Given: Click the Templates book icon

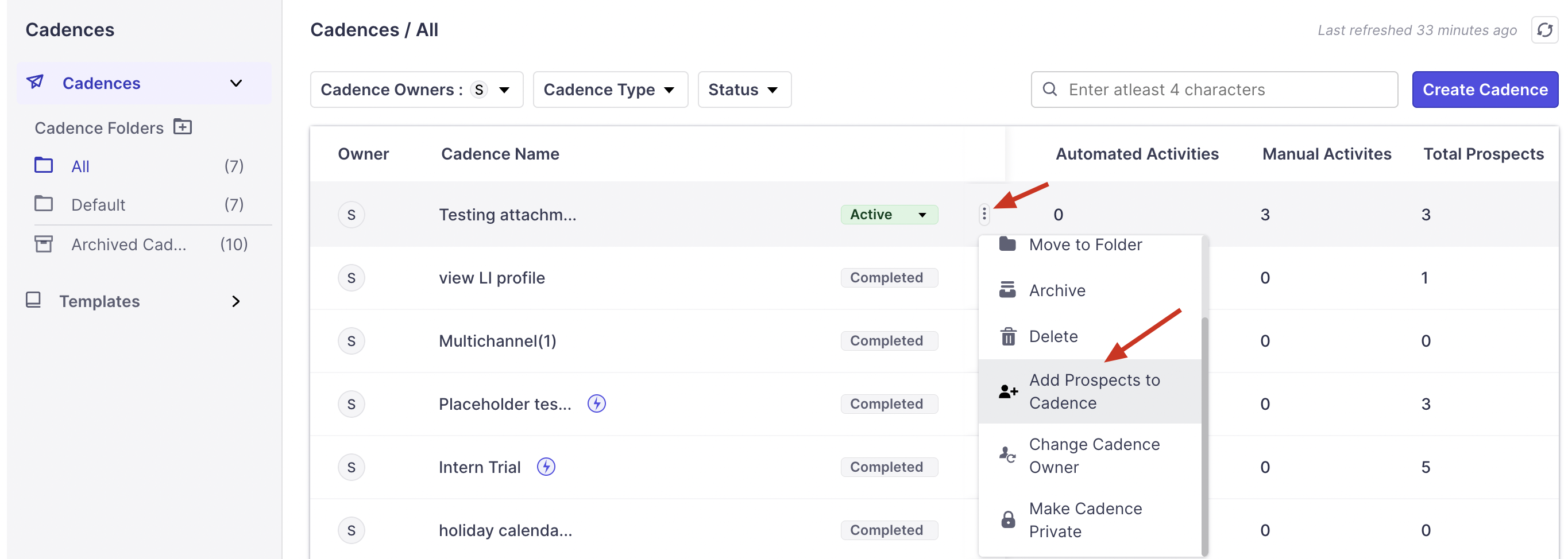Looking at the screenshot, I should point(33,300).
